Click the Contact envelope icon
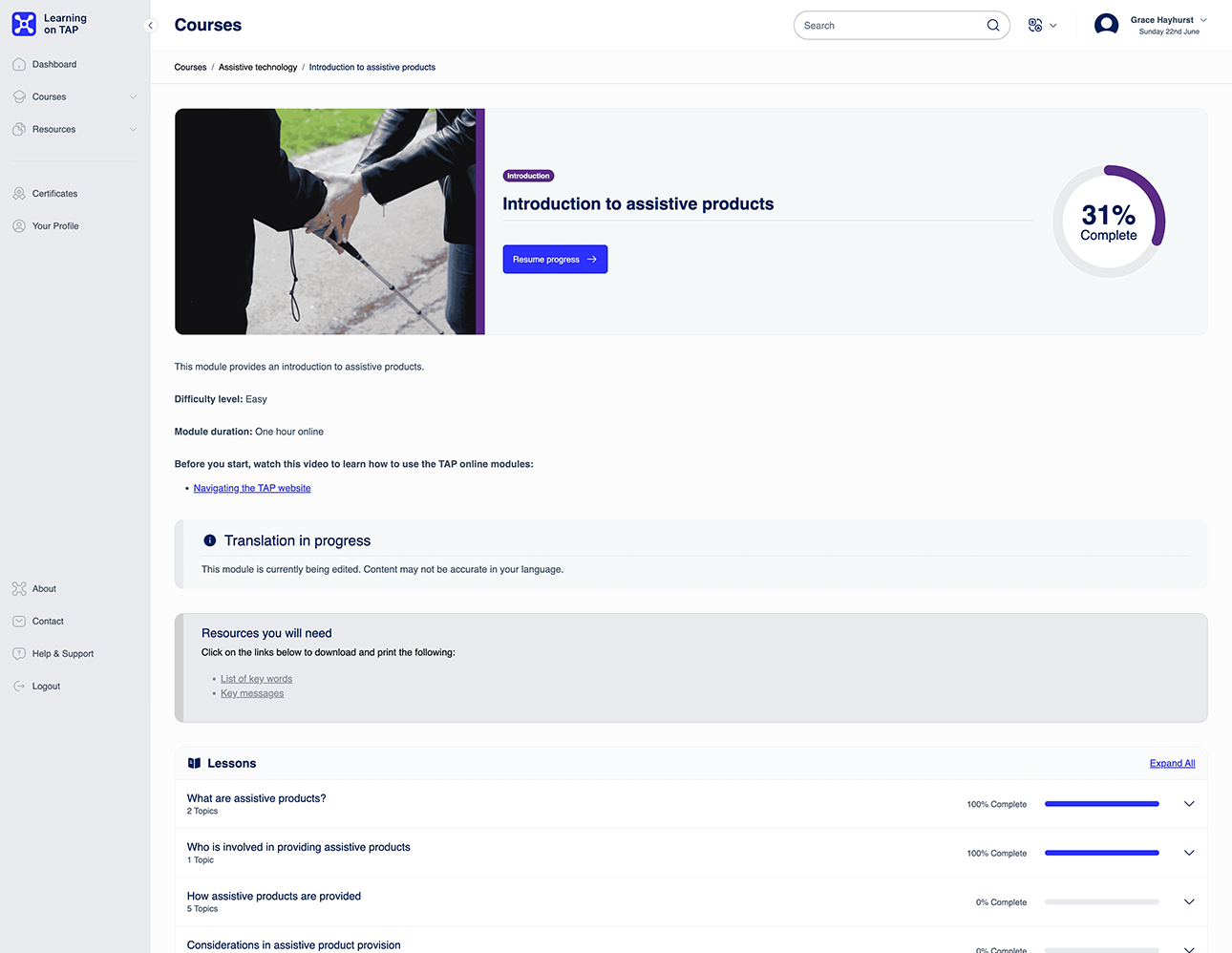1232x953 pixels. click(x=19, y=622)
